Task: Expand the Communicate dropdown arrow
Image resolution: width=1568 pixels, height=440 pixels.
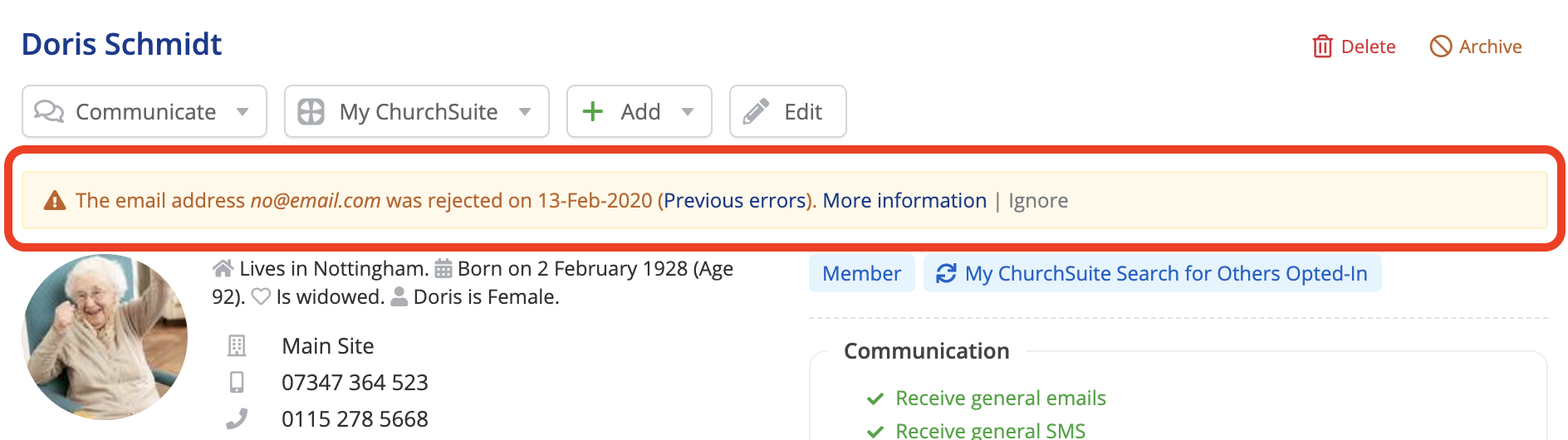Action: click(243, 112)
